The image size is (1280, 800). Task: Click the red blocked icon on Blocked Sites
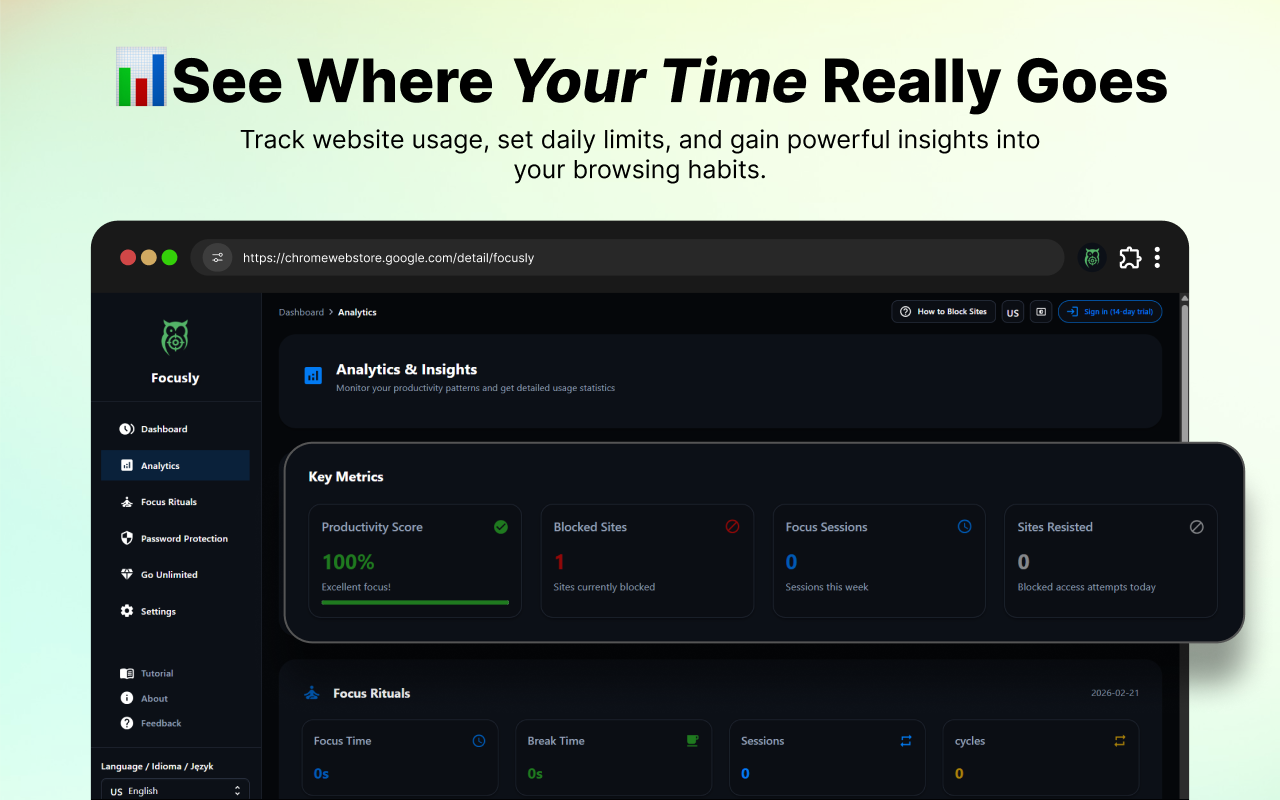click(x=732, y=527)
